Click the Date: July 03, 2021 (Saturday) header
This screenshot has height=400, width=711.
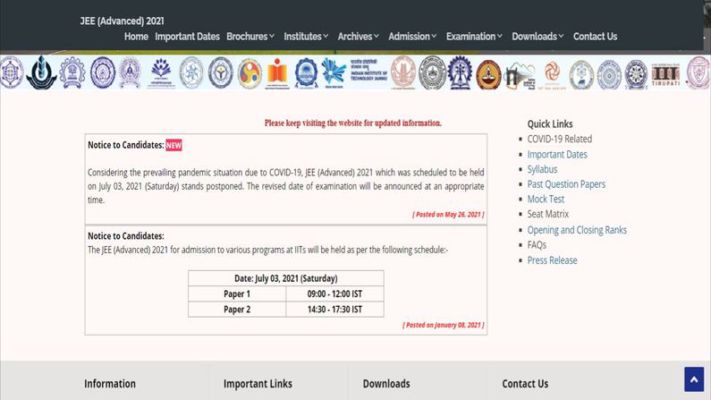286,278
